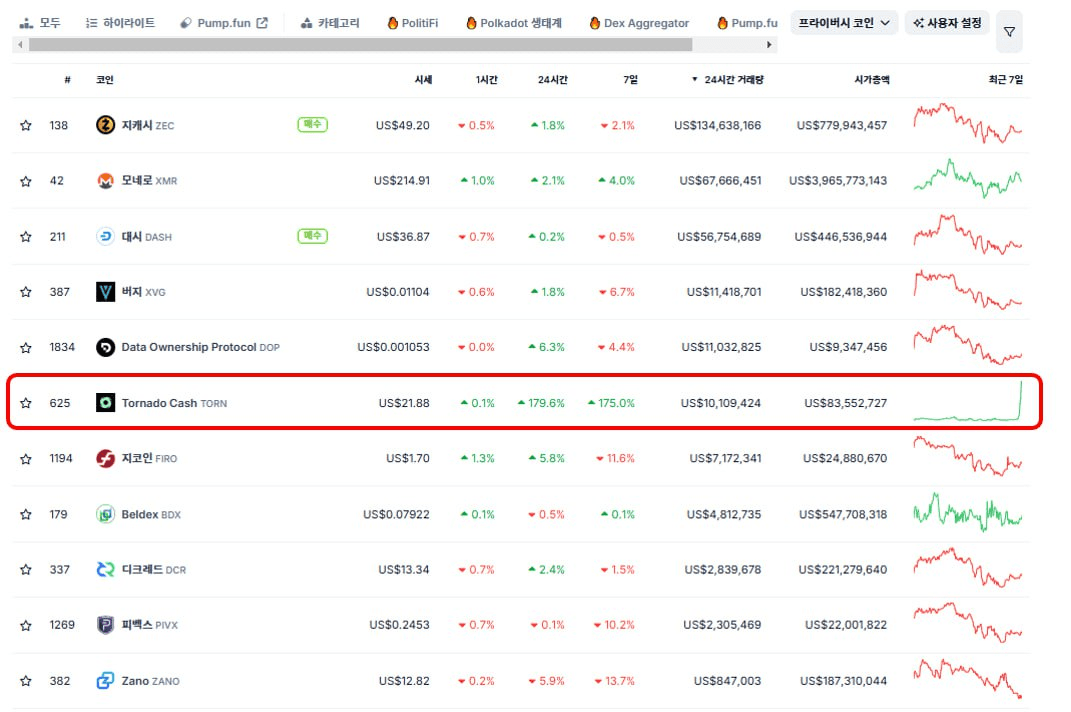Click the 매수 button for ZEC
The width and height of the screenshot is (1071, 712).
click(312, 124)
